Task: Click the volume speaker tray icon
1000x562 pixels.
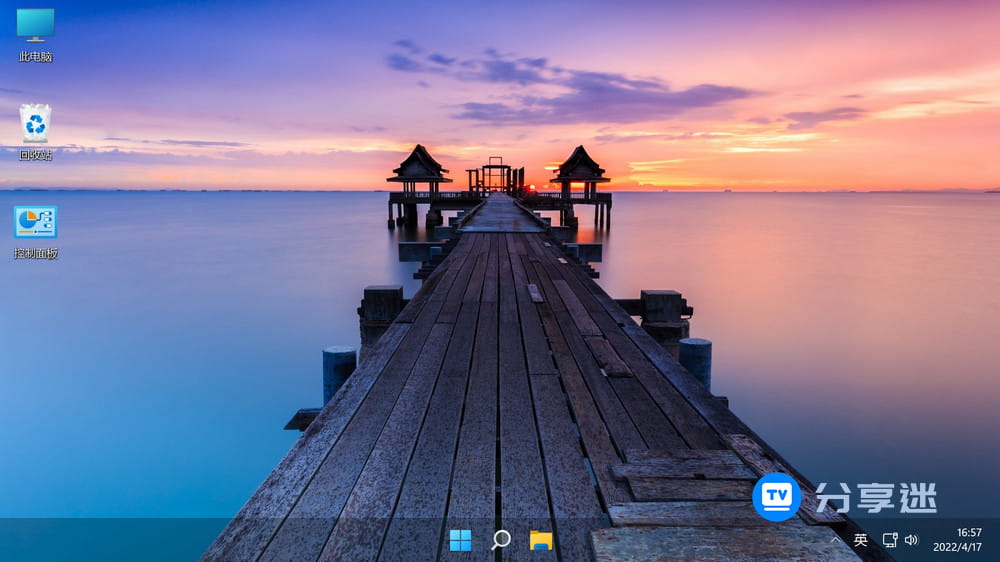Action: point(911,540)
